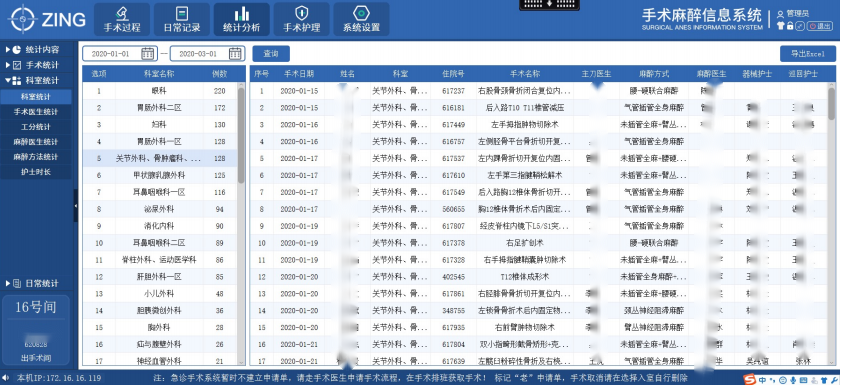Switch to the 统计分析 top tab
Screen dimensions: 842x385
pos(242,19)
